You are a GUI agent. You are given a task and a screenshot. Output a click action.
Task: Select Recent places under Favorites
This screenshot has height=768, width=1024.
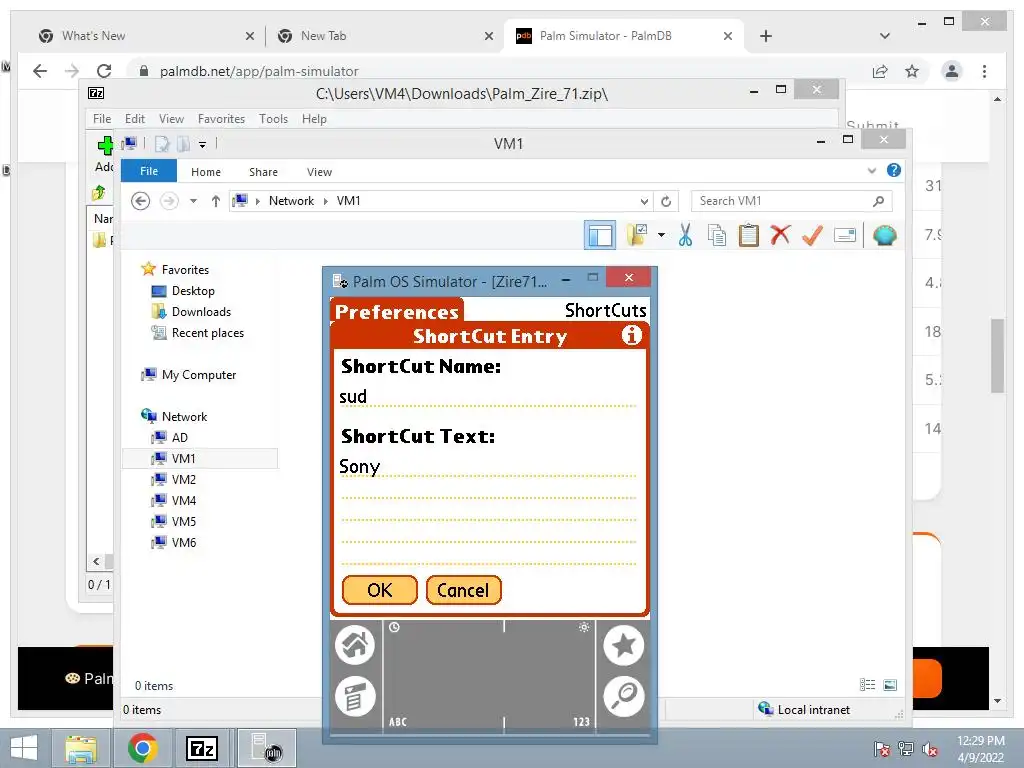[x=208, y=332]
